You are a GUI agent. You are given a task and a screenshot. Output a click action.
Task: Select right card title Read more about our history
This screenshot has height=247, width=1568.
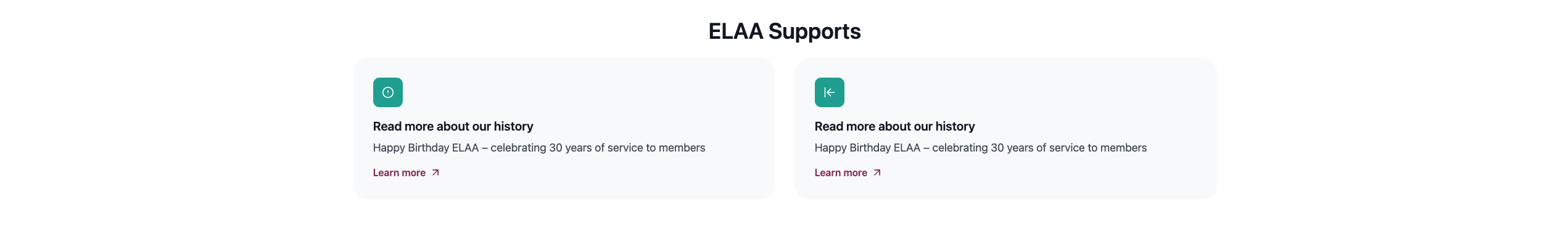click(894, 126)
